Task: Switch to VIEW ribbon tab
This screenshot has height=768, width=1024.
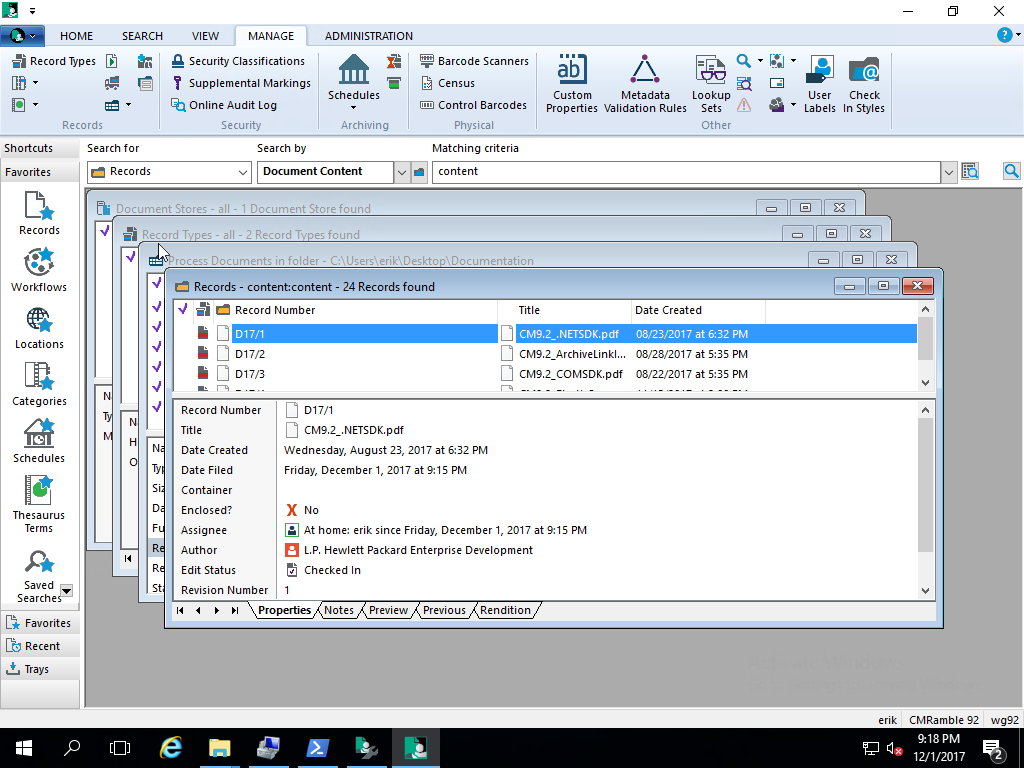Action: (x=205, y=36)
